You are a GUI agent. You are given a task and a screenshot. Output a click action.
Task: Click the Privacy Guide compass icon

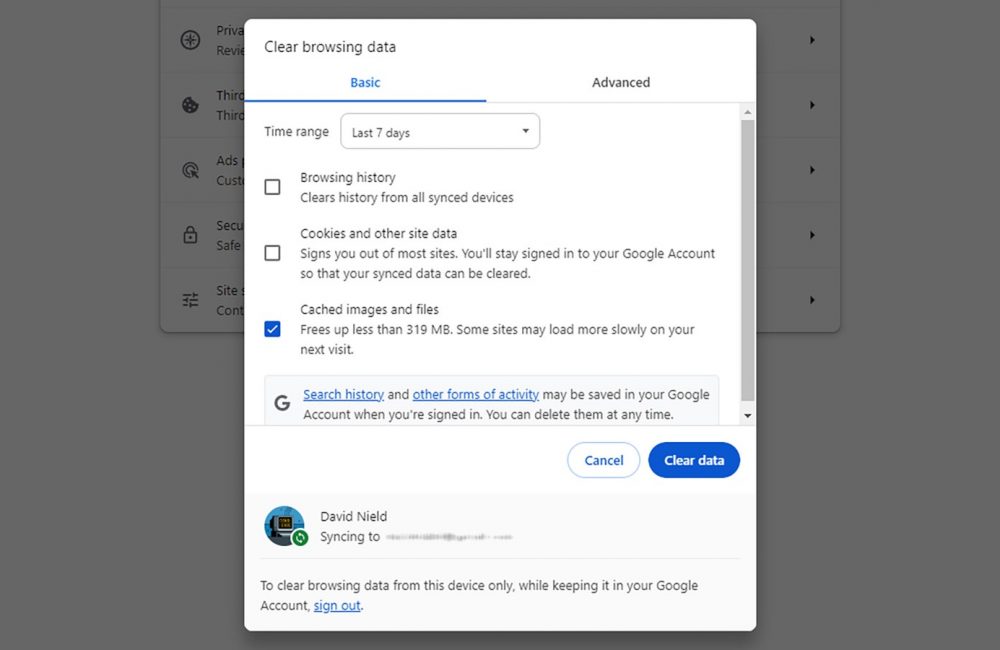point(190,40)
